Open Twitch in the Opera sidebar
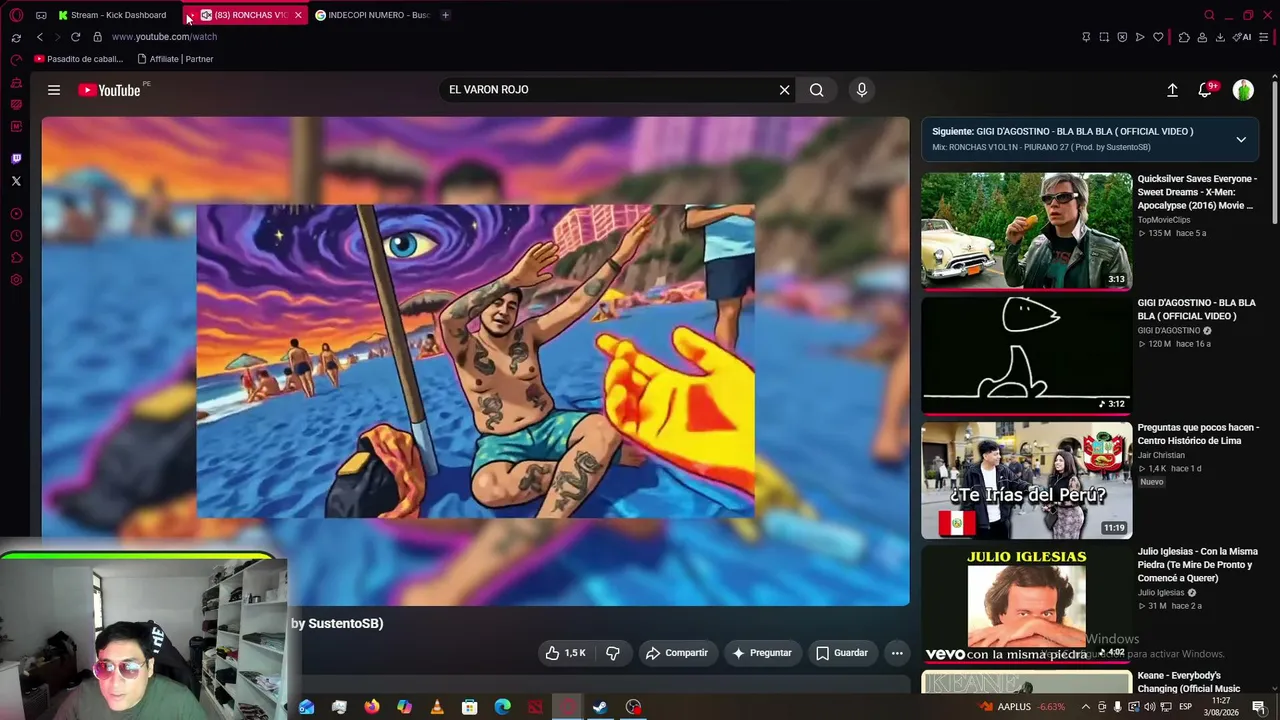 click(16, 158)
